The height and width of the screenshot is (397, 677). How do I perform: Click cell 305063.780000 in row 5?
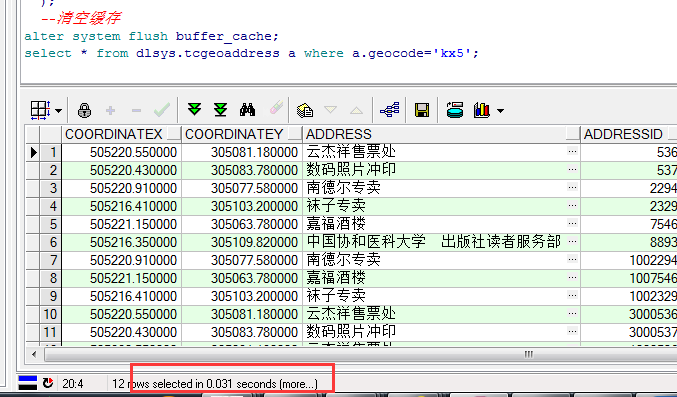point(242,224)
